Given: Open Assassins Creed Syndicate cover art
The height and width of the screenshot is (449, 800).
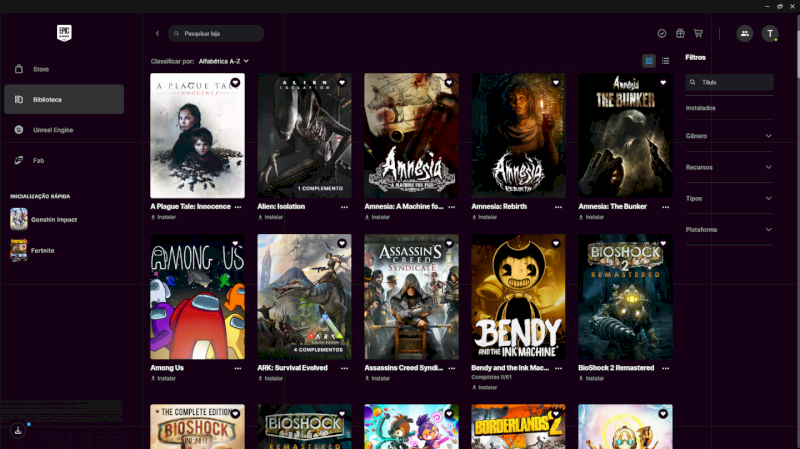Looking at the screenshot, I should click(411, 297).
